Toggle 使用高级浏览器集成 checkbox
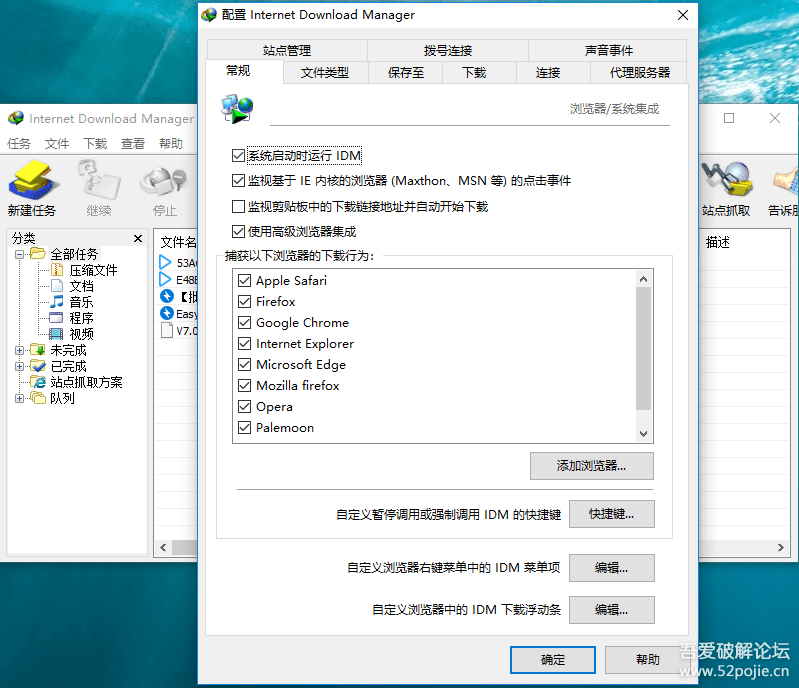 click(238, 231)
